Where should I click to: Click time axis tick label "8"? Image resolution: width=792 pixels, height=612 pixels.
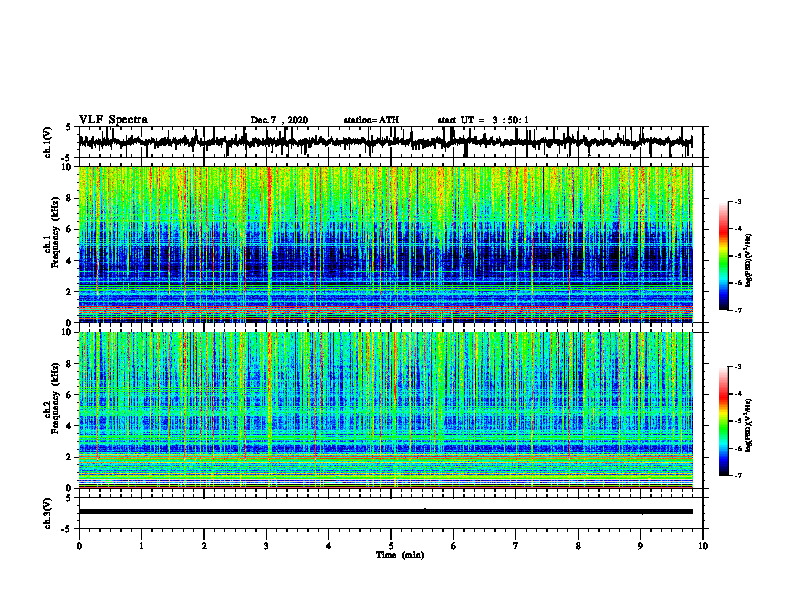pyautogui.click(x=578, y=546)
